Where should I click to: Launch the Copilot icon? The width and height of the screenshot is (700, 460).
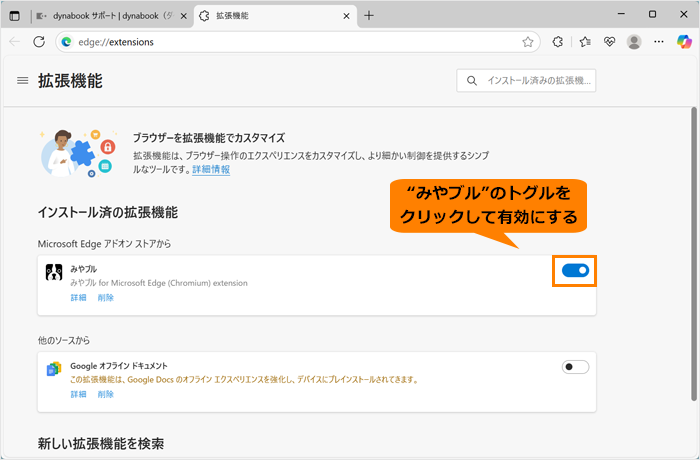684,42
